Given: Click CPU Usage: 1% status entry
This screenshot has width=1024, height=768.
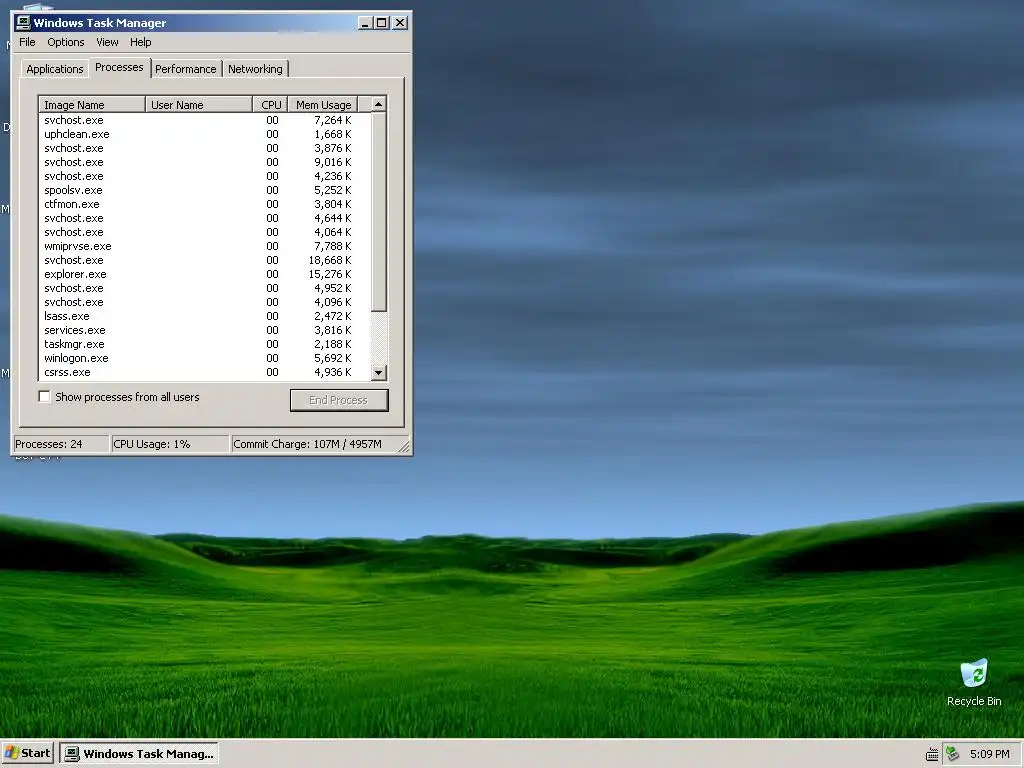Looking at the screenshot, I should coord(170,444).
